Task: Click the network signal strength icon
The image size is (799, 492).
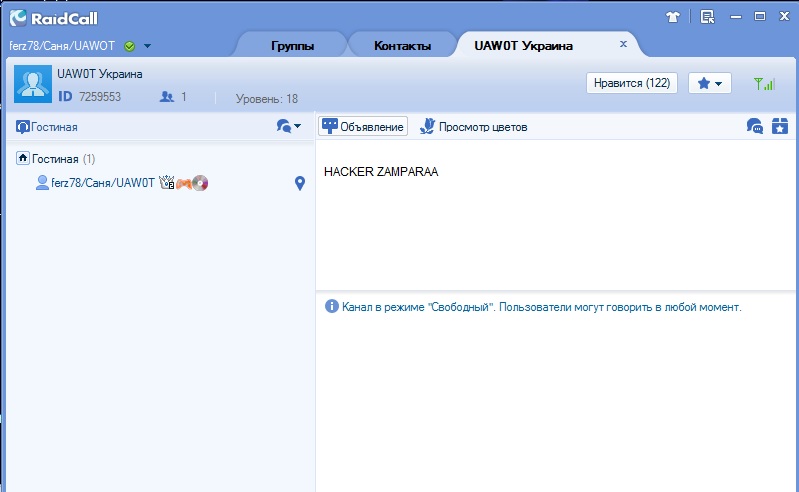Action: point(764,84)
